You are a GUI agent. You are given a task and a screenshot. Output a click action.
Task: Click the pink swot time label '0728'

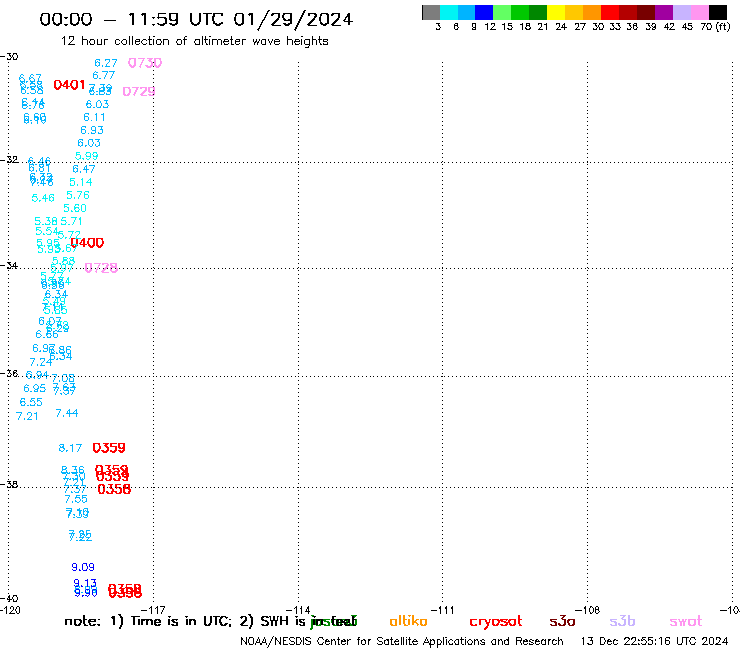(101, 268)
